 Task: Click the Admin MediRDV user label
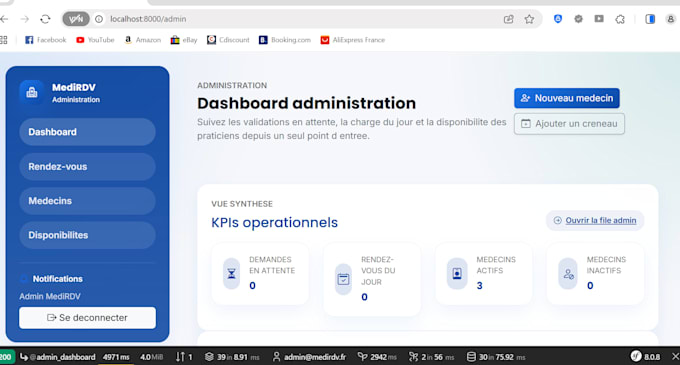[50, 297]
